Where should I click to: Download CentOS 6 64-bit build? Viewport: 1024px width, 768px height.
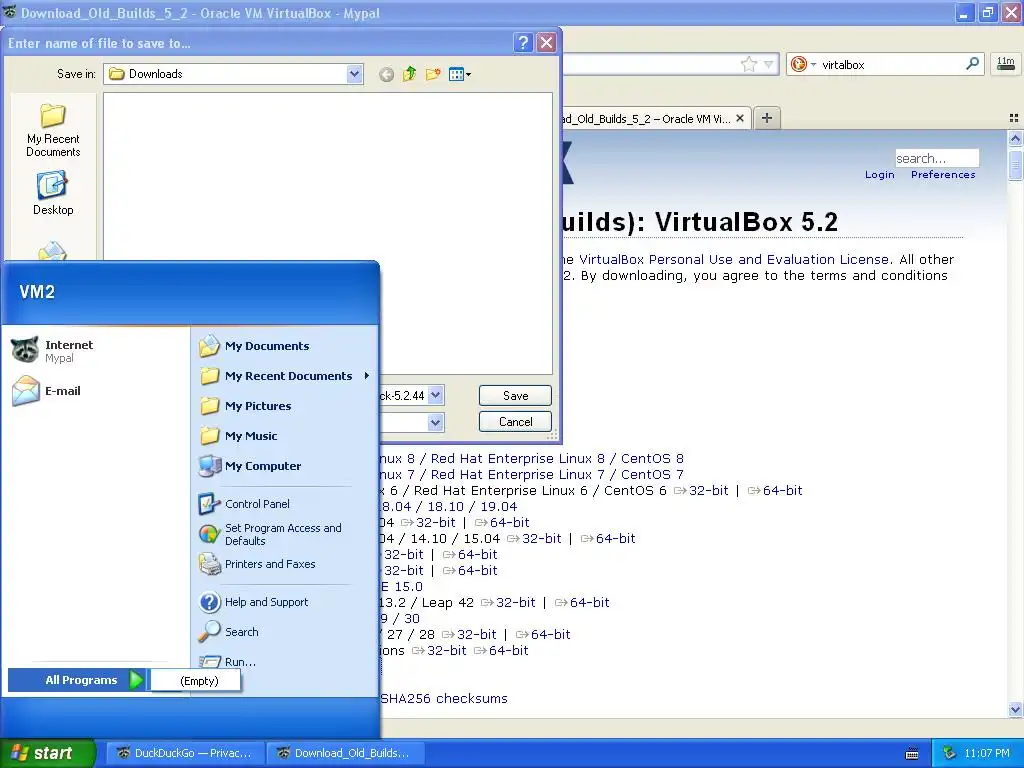[x=782, y=490]
